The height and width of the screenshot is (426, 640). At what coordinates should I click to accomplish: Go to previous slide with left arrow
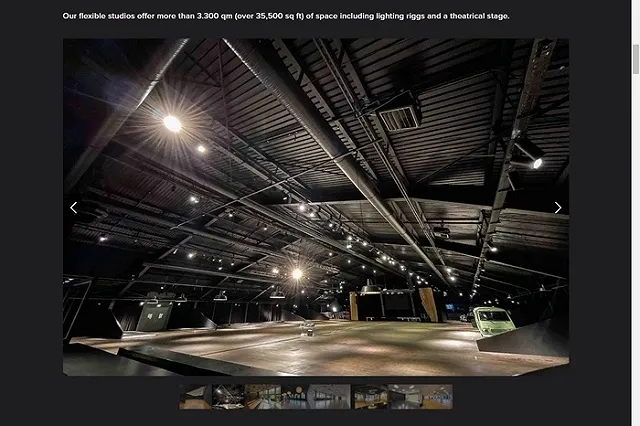(73, 208)
